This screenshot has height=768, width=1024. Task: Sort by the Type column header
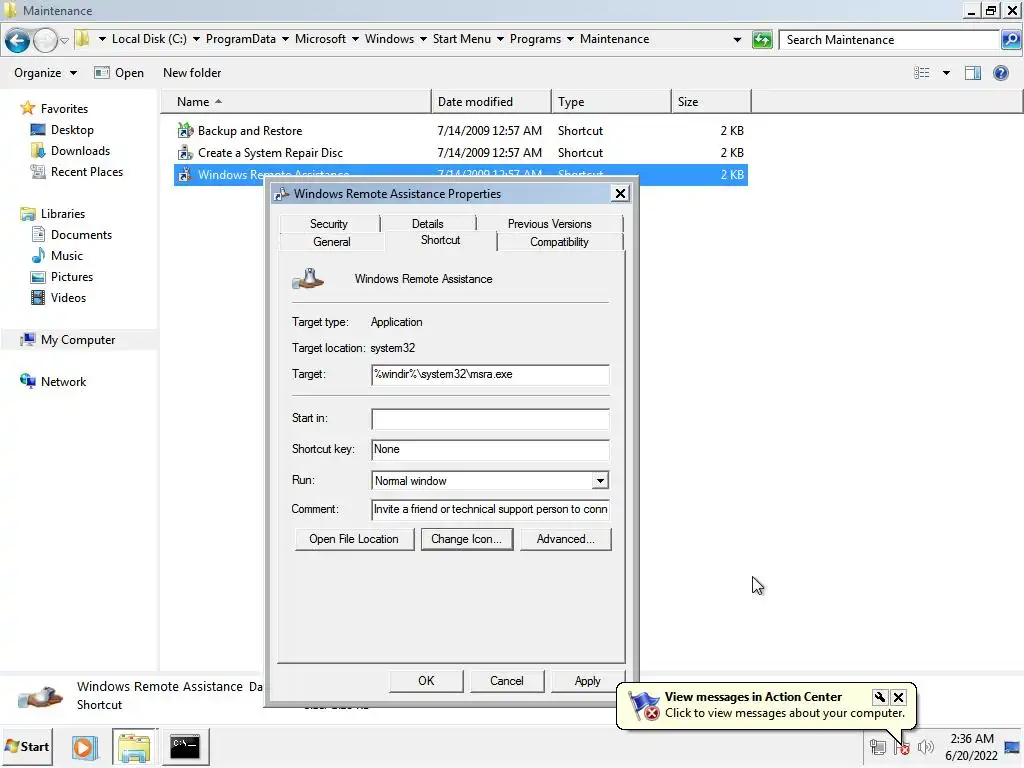click(611, 102)
